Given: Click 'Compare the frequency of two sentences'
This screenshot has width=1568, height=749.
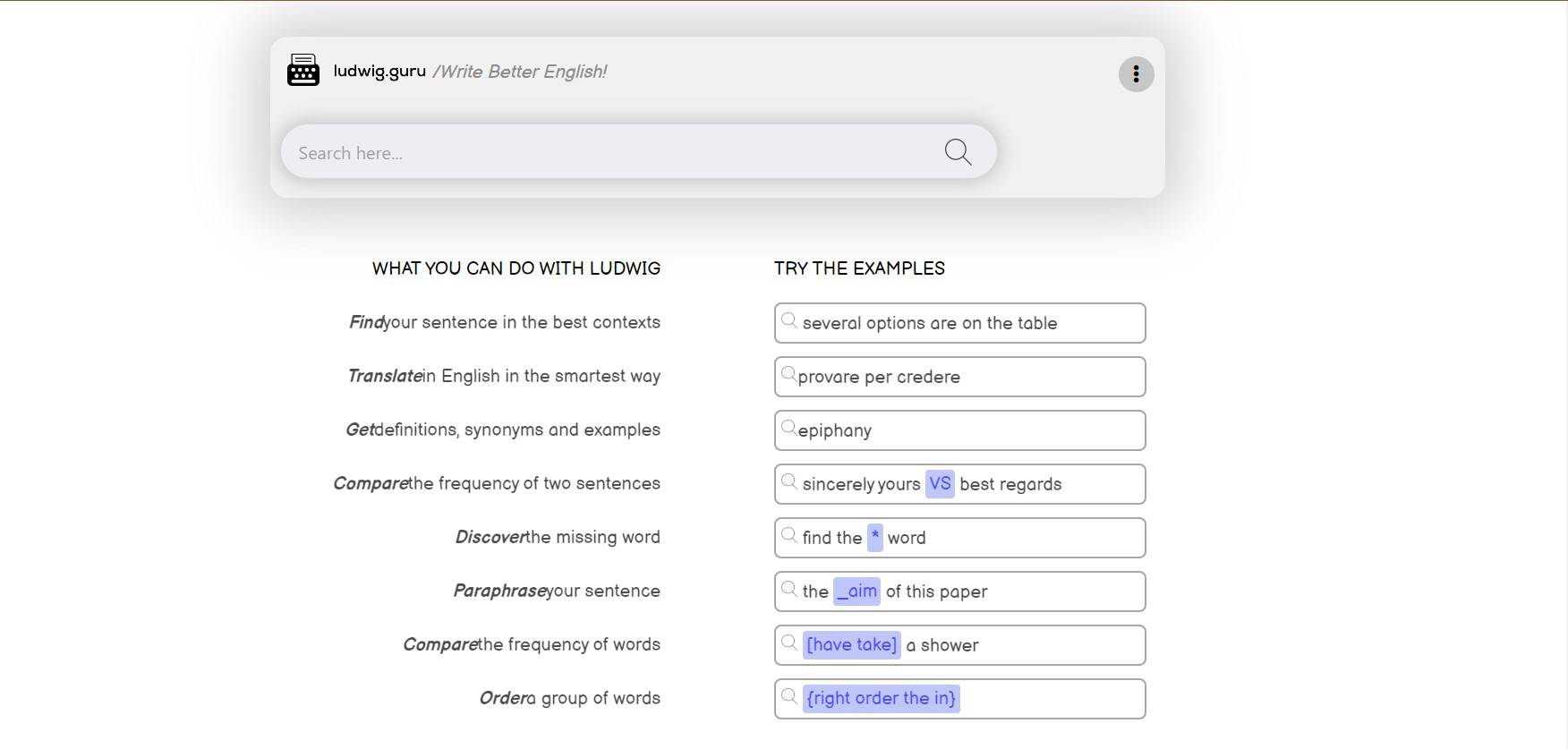Looking at the screenshot, I should 497,483.
